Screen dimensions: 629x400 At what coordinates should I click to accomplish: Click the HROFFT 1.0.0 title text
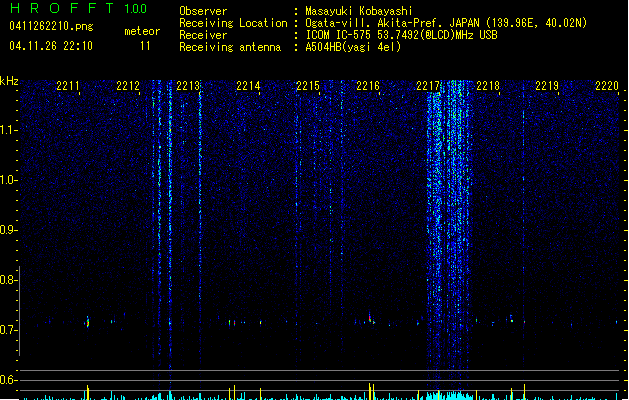[79, 8]
